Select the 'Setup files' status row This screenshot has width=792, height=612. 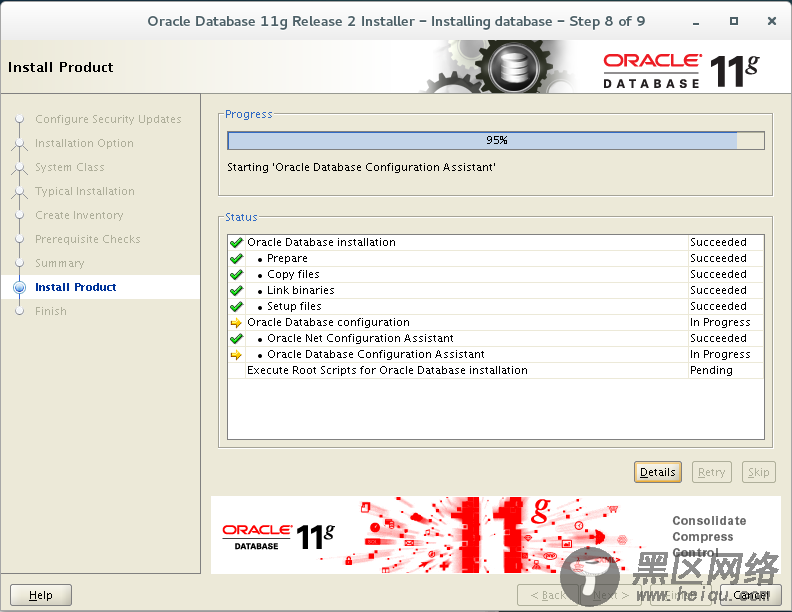tap(496, 307)
